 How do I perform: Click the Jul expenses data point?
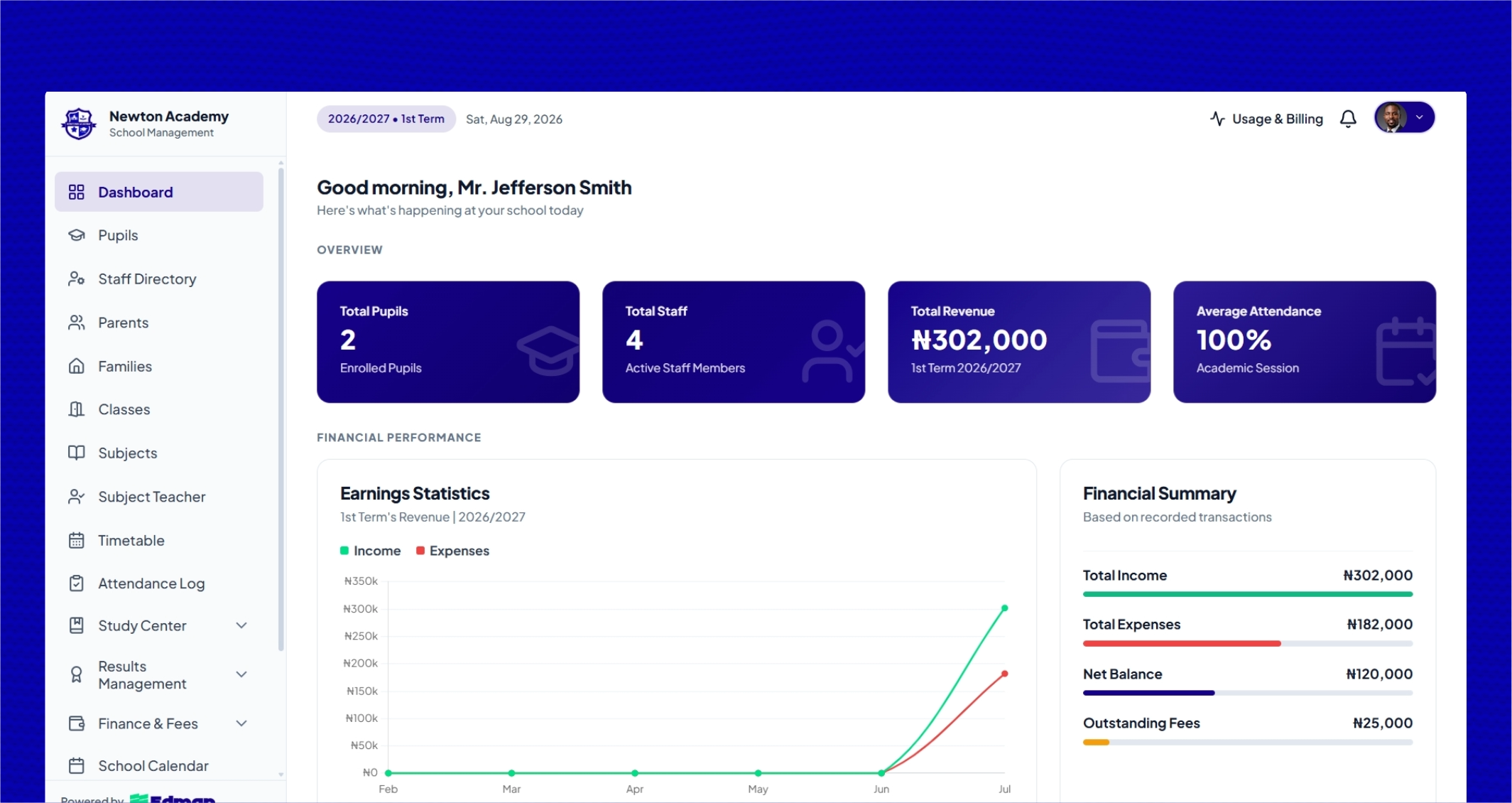(x=1004, y=674)
